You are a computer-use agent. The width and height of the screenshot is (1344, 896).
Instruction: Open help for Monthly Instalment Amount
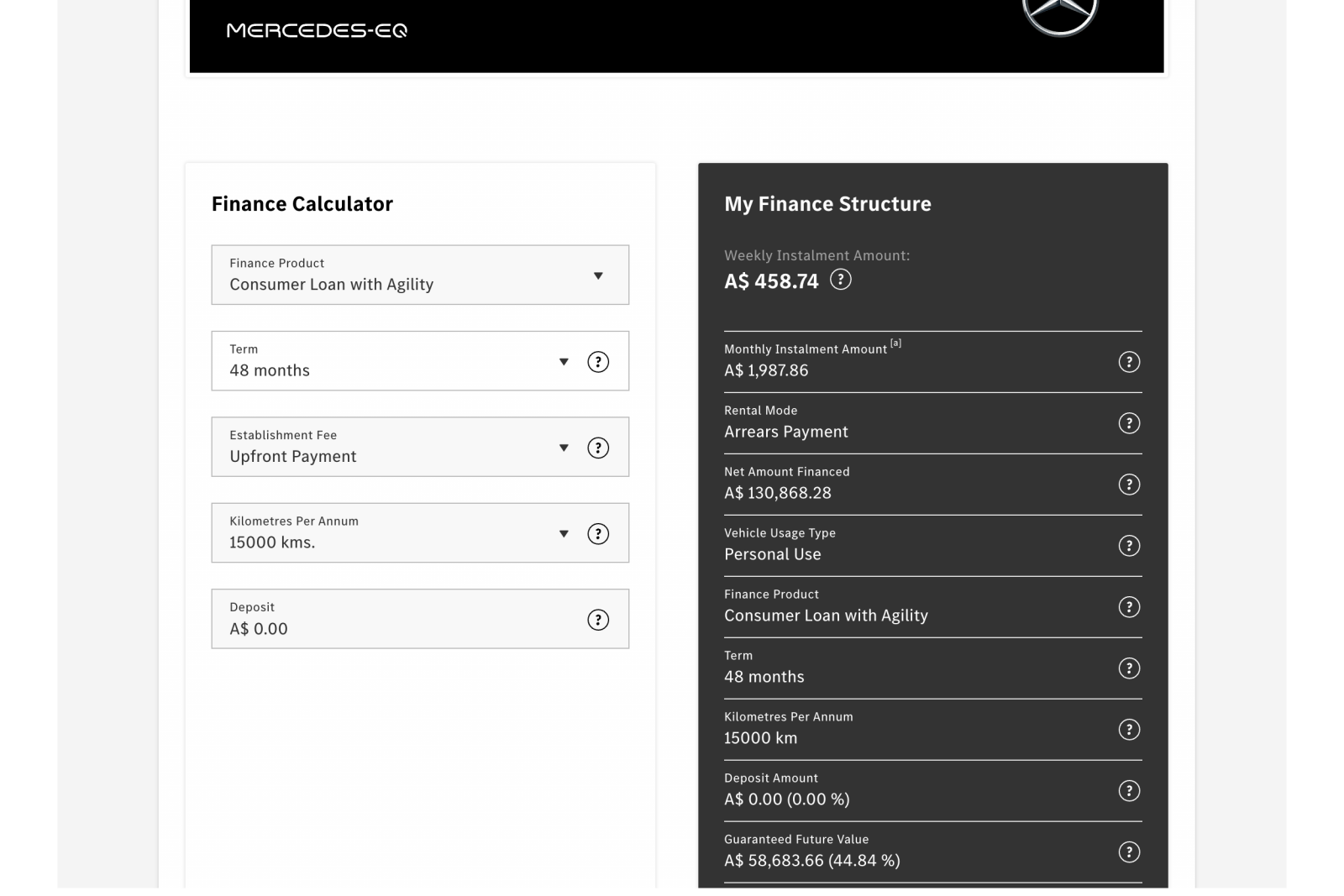click(1129, 362)
